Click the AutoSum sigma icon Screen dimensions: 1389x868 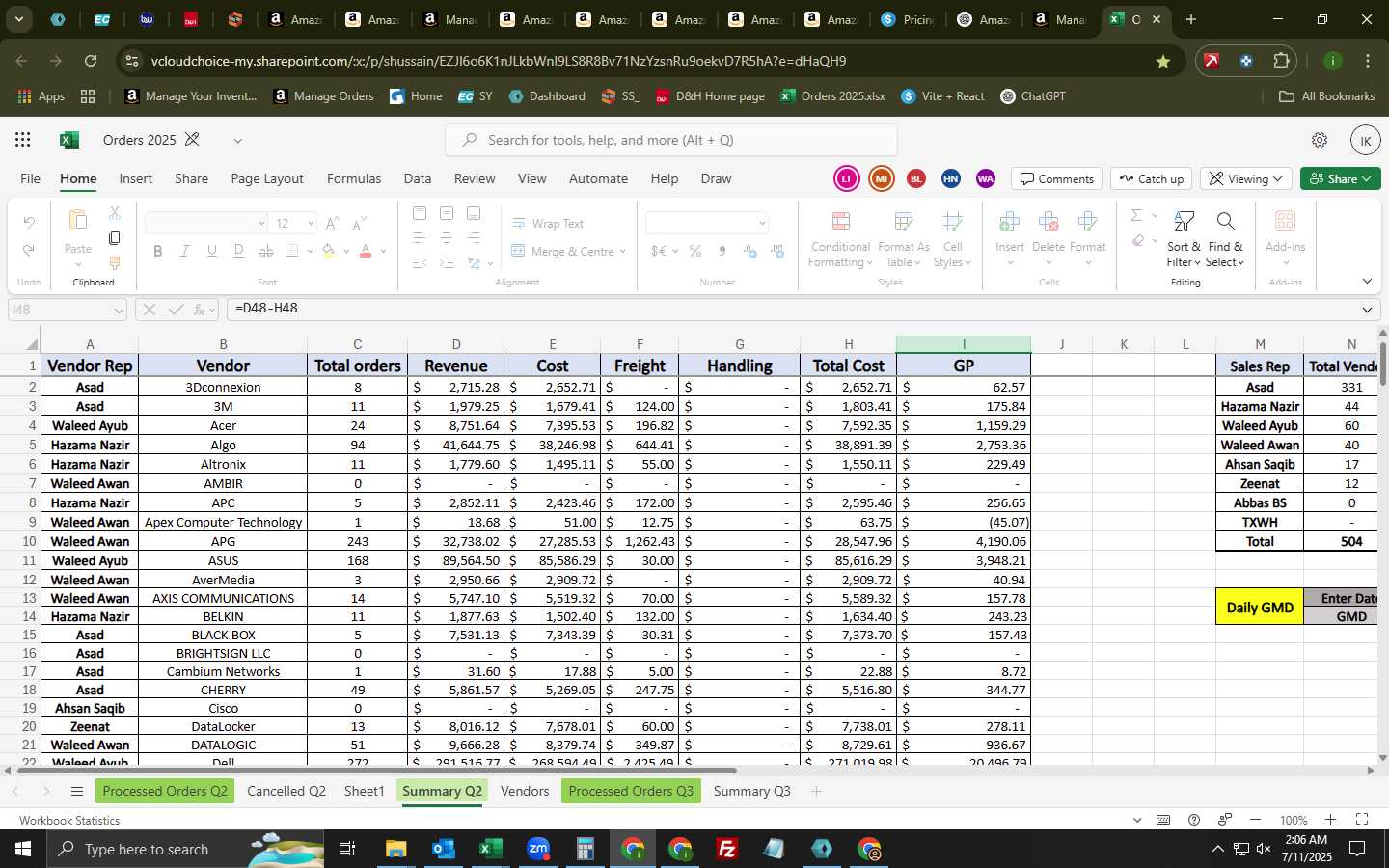point(1136,215)
